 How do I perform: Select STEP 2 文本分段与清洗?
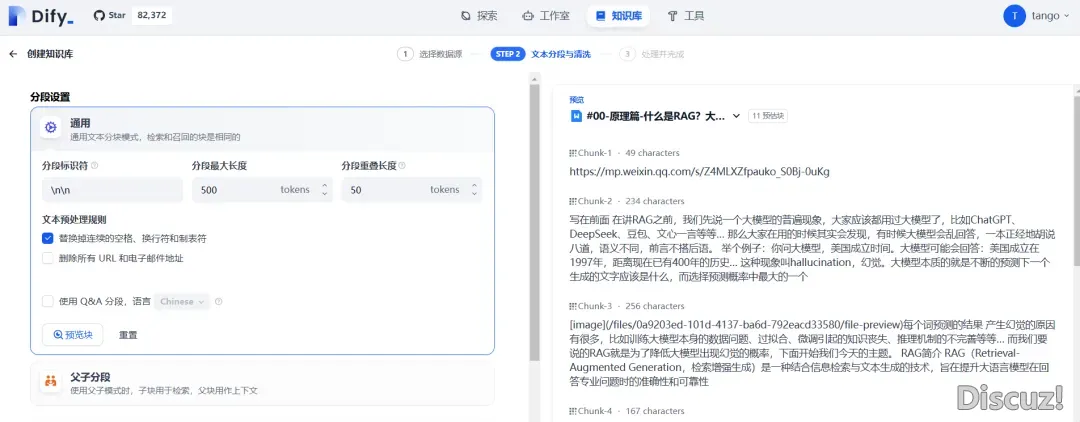pos(540,54)
